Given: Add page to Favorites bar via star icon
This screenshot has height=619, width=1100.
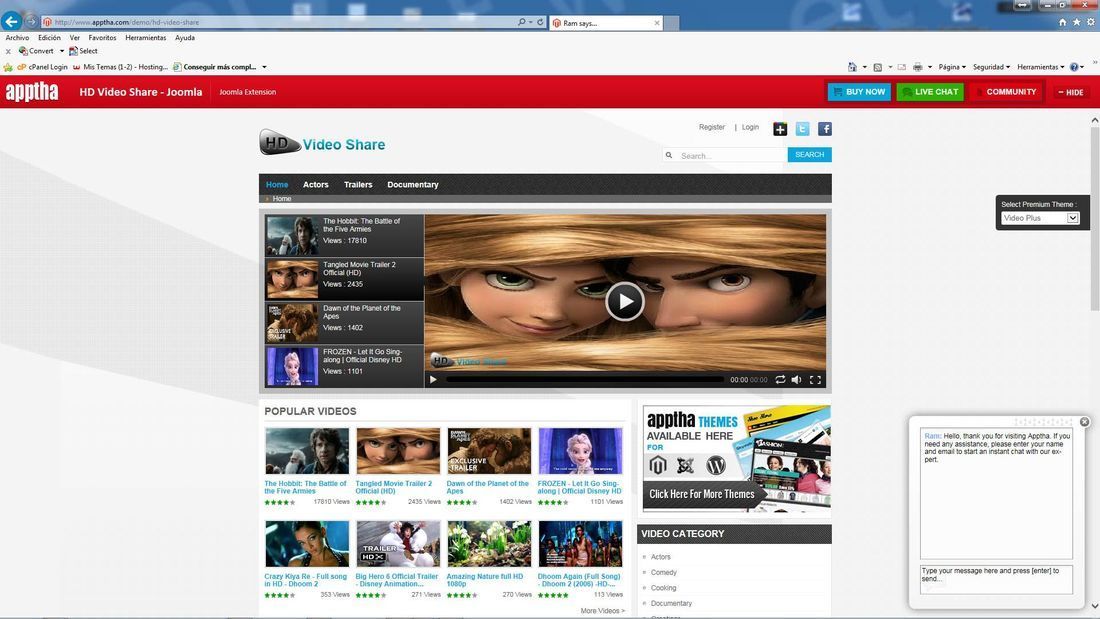Looking at the screenshot, I should (8, 67).
